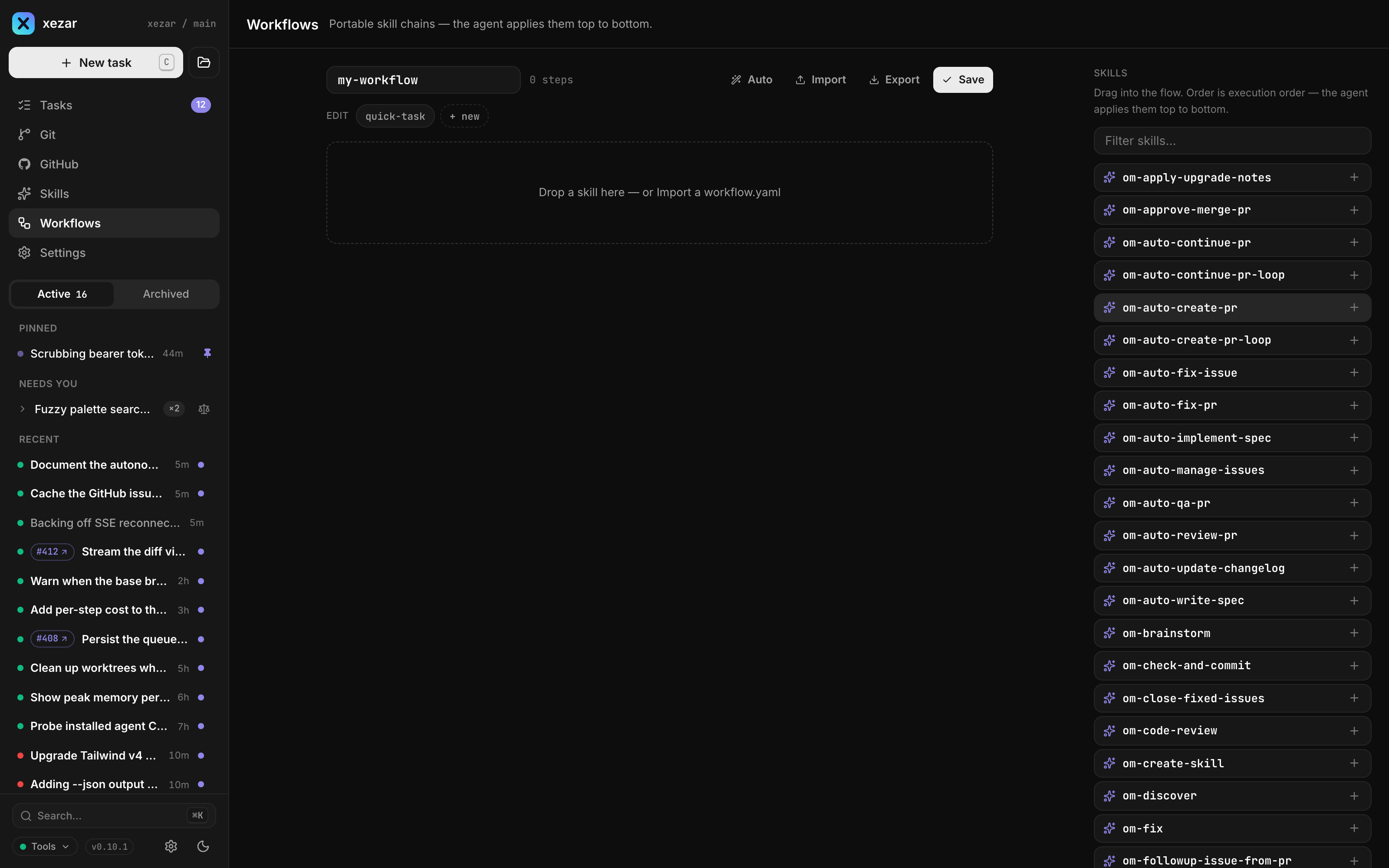
Task: Click the sparkle icon of om-check-and-commit
Action: 1109,665
